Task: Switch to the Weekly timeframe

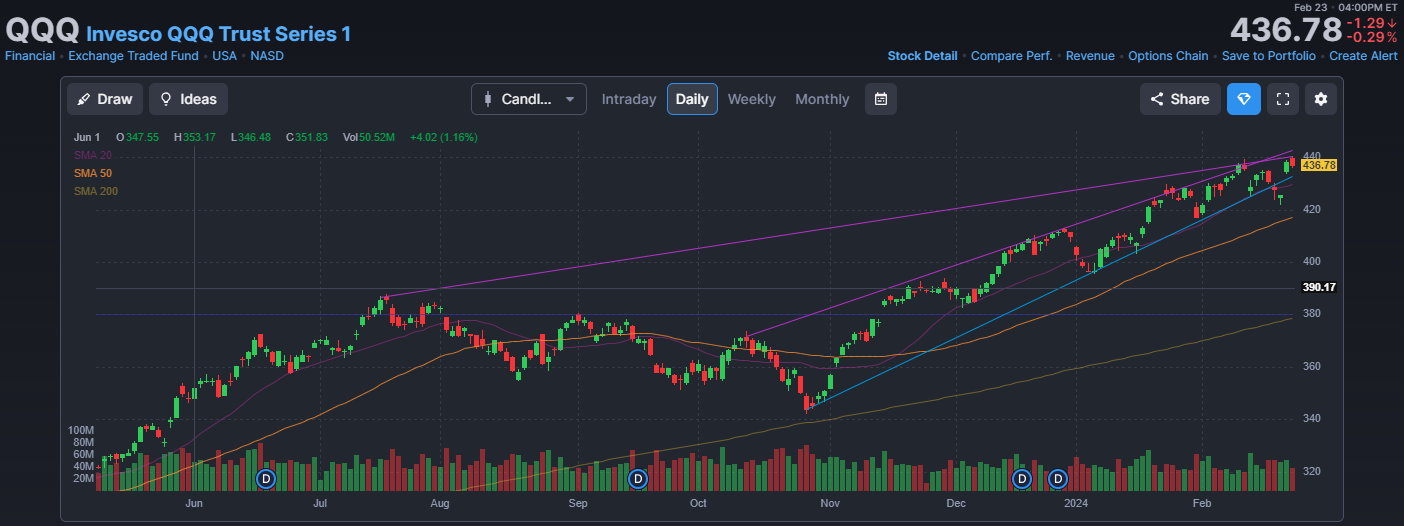Action: coord(751,99)
